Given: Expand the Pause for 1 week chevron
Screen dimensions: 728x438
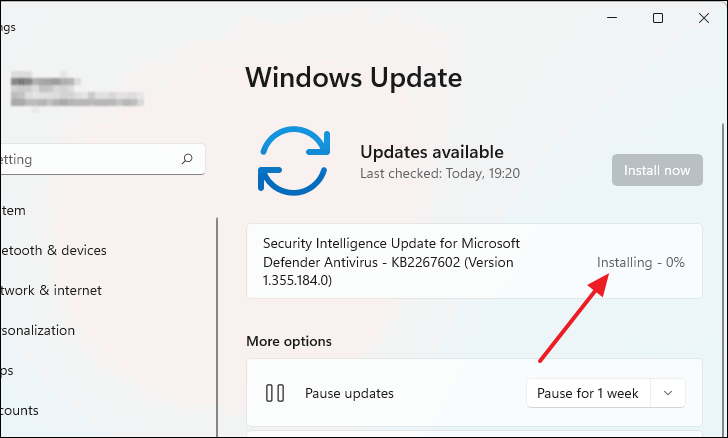Looking at the screenshot, I should (x=668, y=393).
